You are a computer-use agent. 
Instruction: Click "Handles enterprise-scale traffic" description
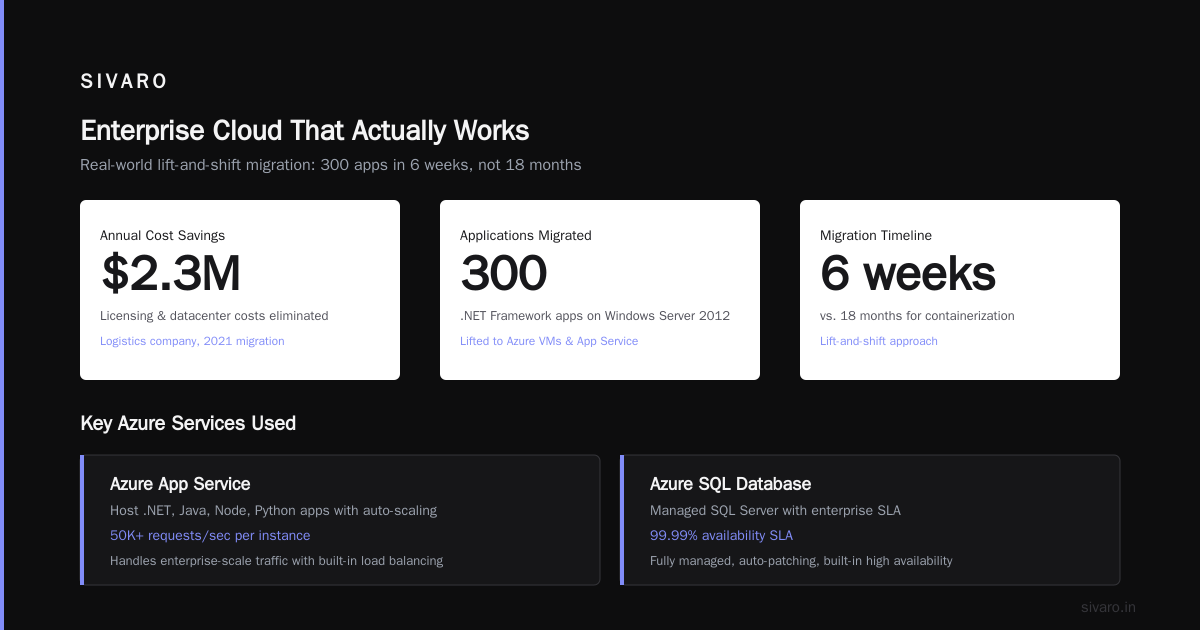tap(276, 561)
